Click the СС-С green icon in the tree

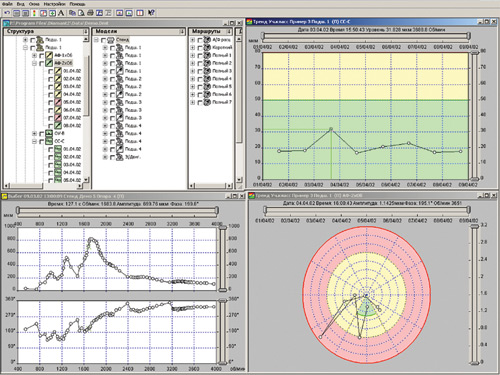[49, 141]
